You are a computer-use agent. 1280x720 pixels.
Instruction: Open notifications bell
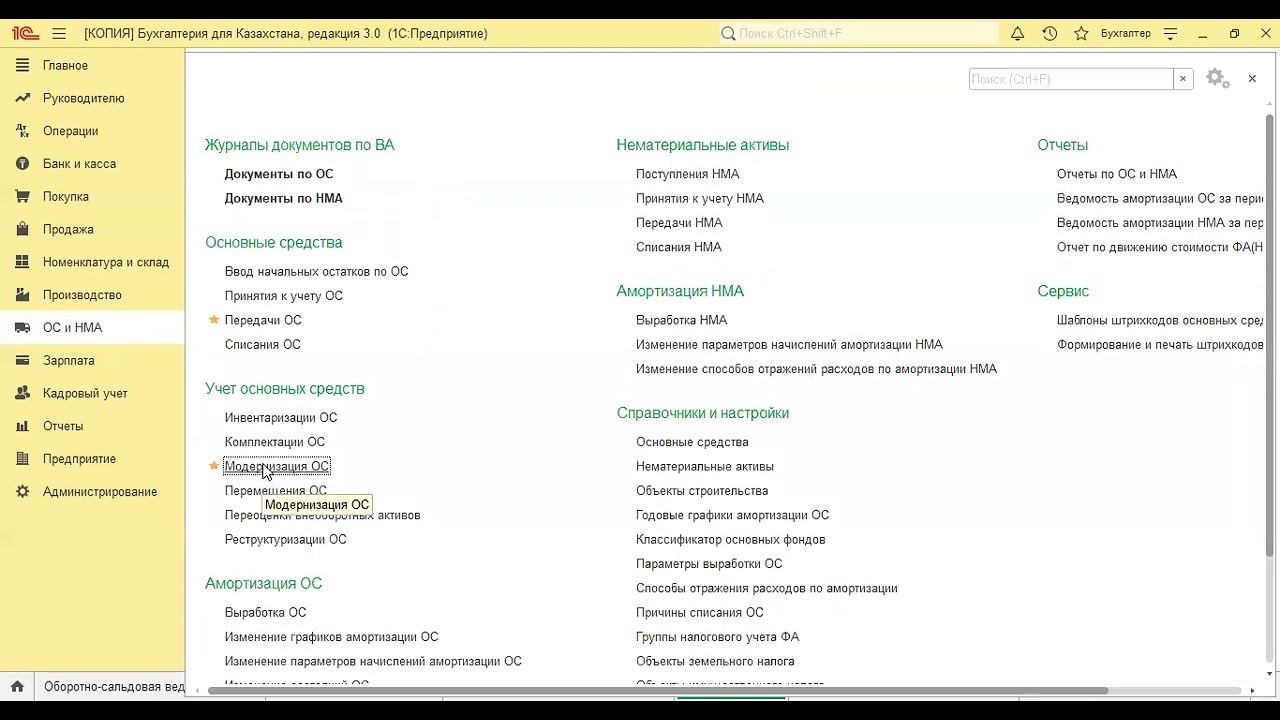click(1017, 33)
